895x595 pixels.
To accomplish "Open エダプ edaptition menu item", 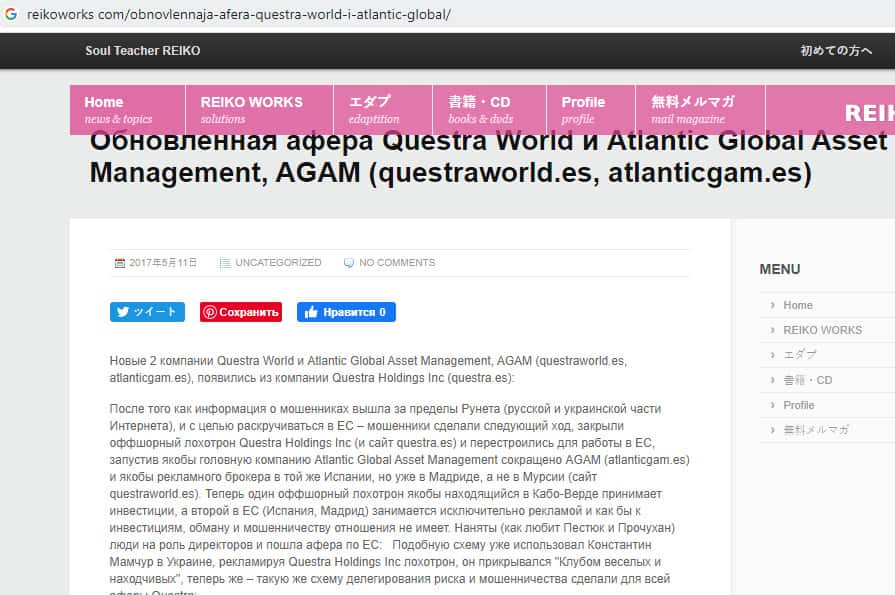I will pyautogui.click(x=383, y=110).
